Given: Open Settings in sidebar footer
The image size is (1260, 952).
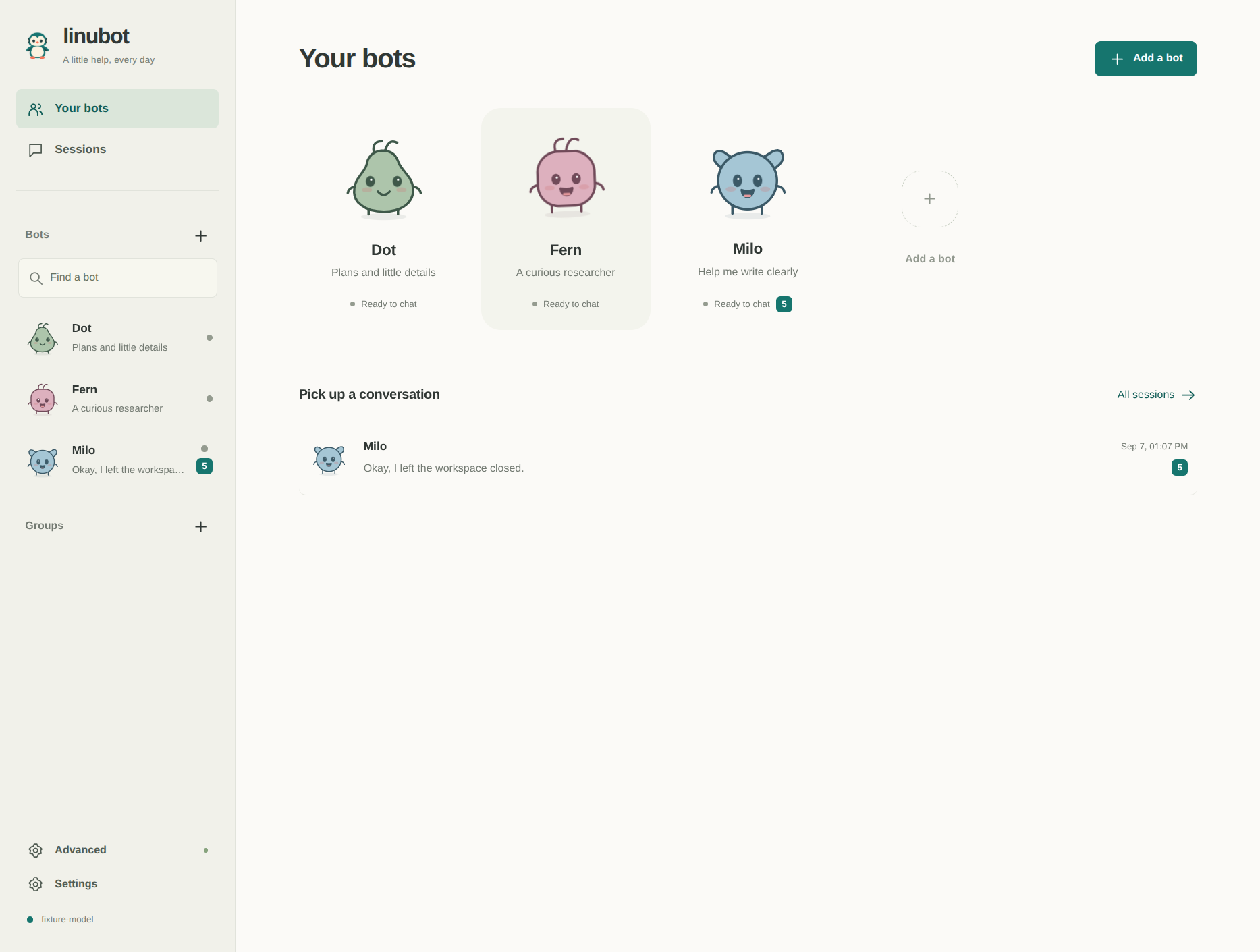Looking at the screenshot, I should point(117,884).
